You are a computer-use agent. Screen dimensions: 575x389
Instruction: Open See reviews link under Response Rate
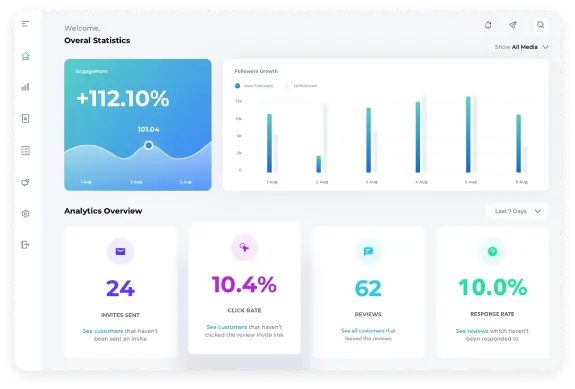[x=472, y=331]
